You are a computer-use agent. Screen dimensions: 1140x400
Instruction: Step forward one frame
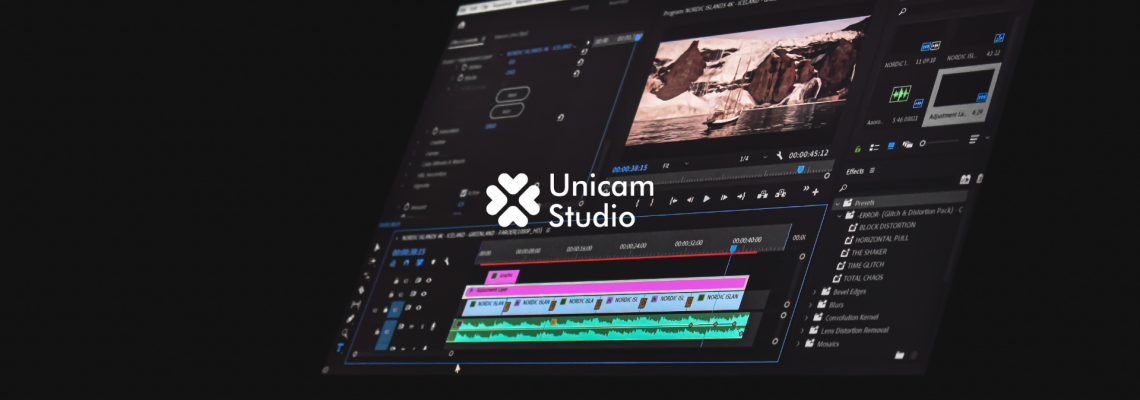click(x=724, y=198)
